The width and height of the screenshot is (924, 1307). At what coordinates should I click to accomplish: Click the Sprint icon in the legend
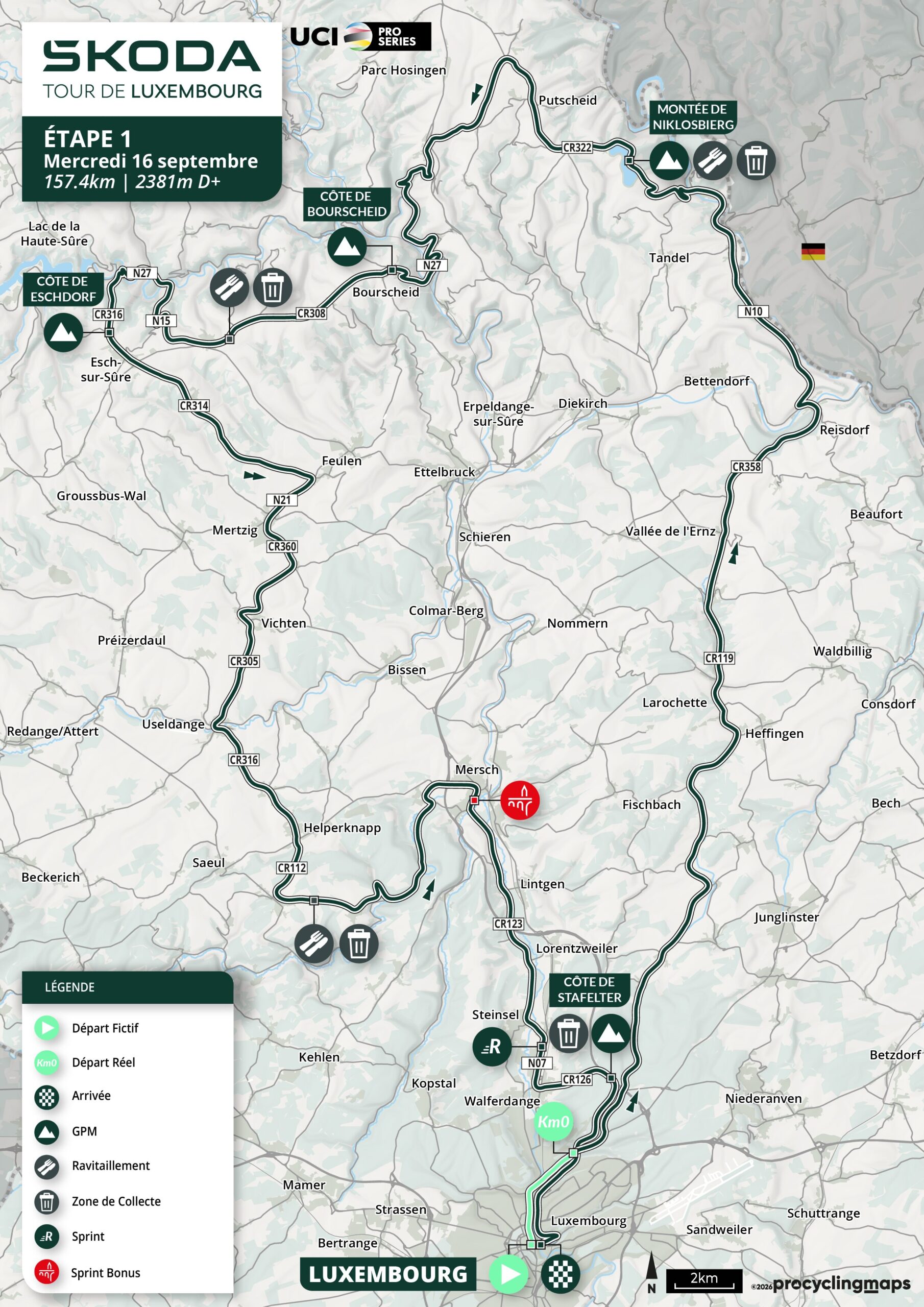tap(46, 1237)
